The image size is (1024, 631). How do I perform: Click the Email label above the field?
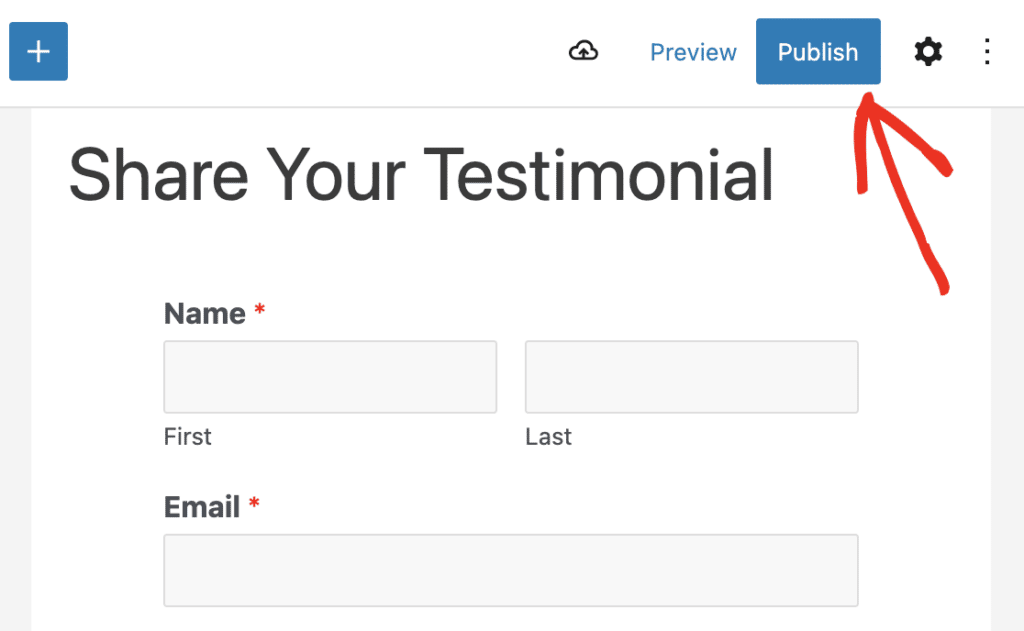pos(202,507)
